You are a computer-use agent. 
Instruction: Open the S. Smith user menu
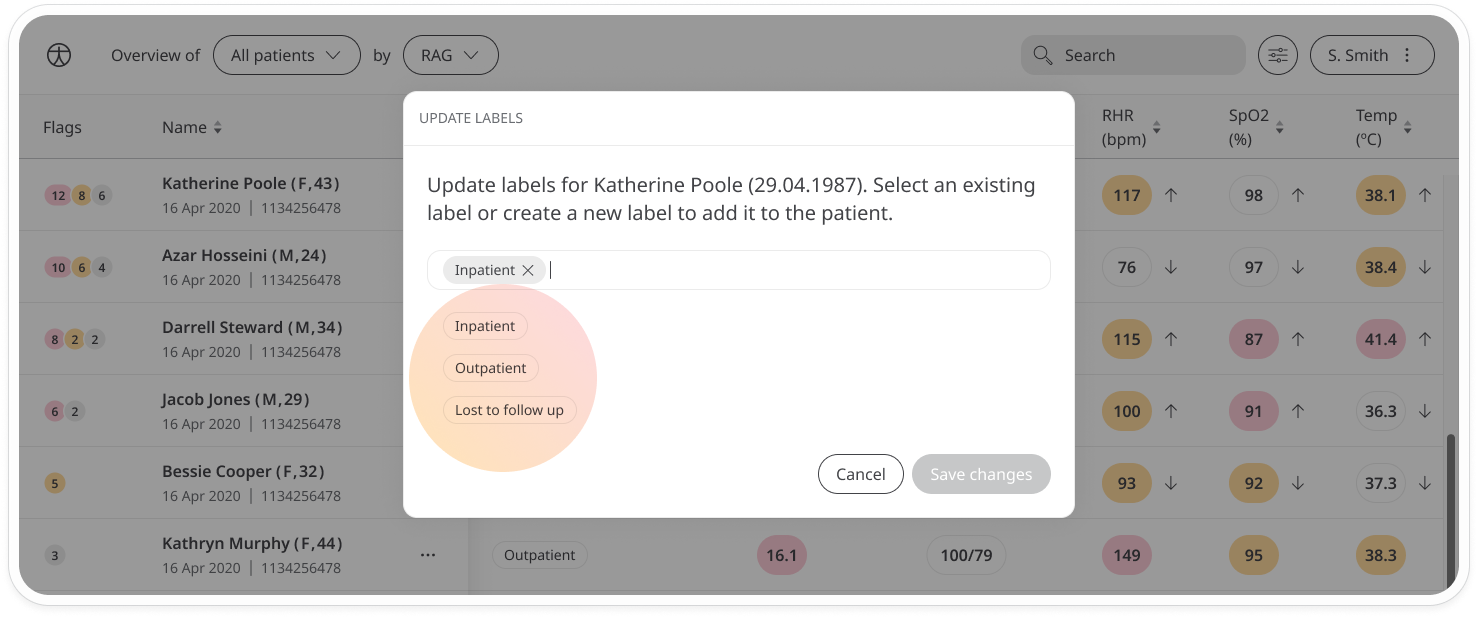[1372, 56]
